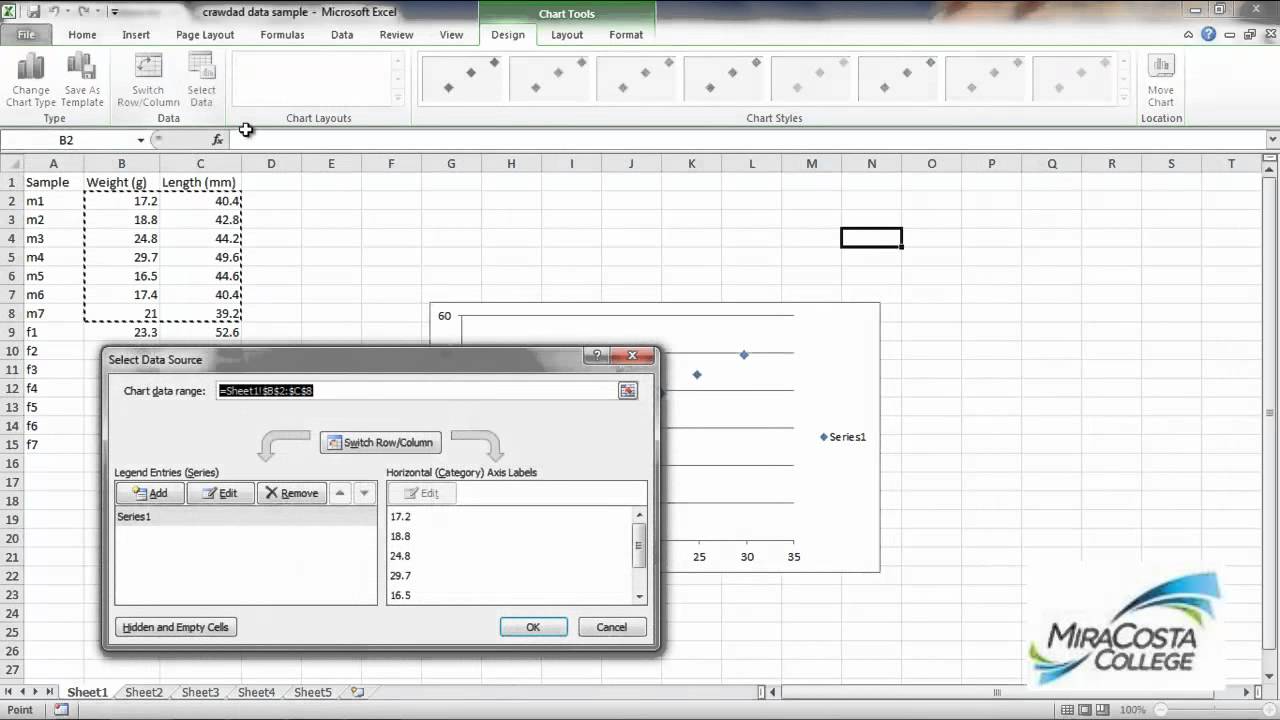The height and width of the screenshot is (720, 1280).
Task: Click Select Data ribbon icon
Action: click(x=201, y=67)
